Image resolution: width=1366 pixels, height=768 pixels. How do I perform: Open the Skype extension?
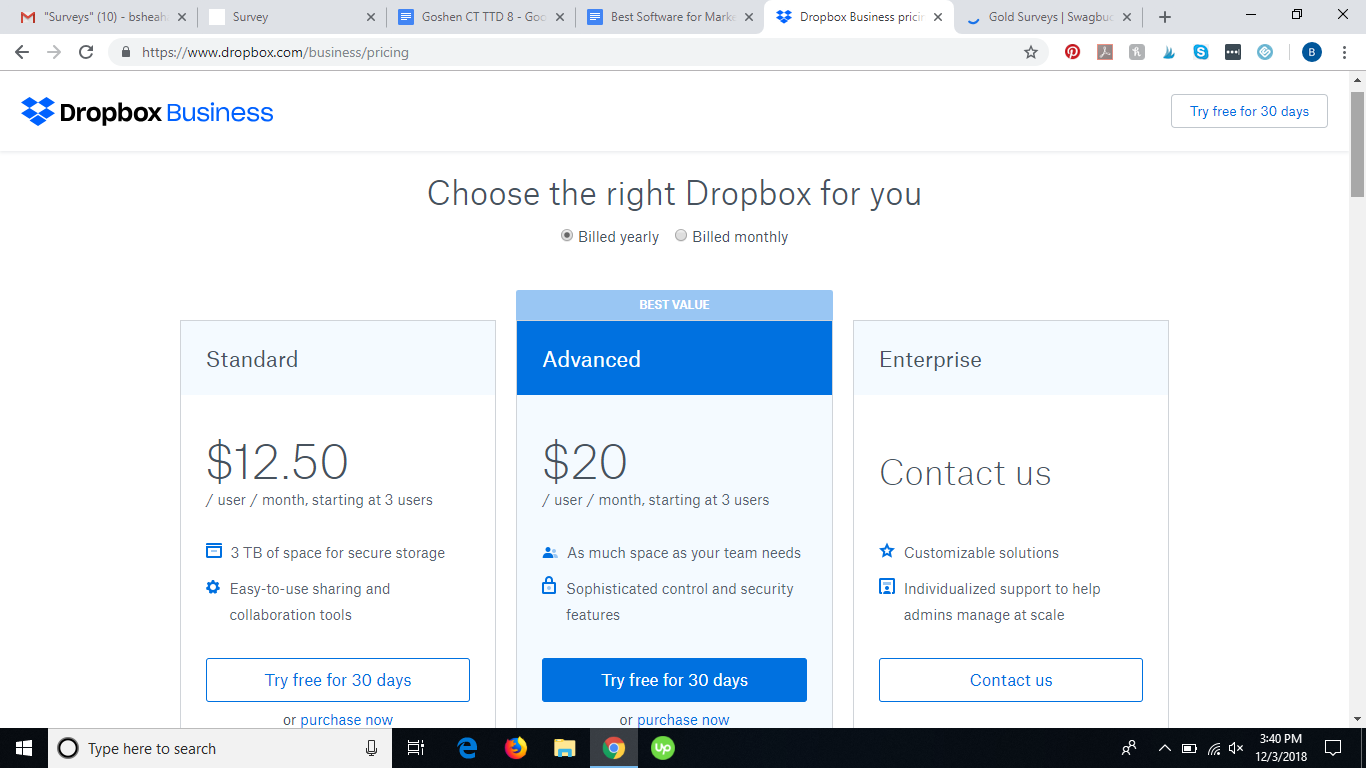(1201, 52)
